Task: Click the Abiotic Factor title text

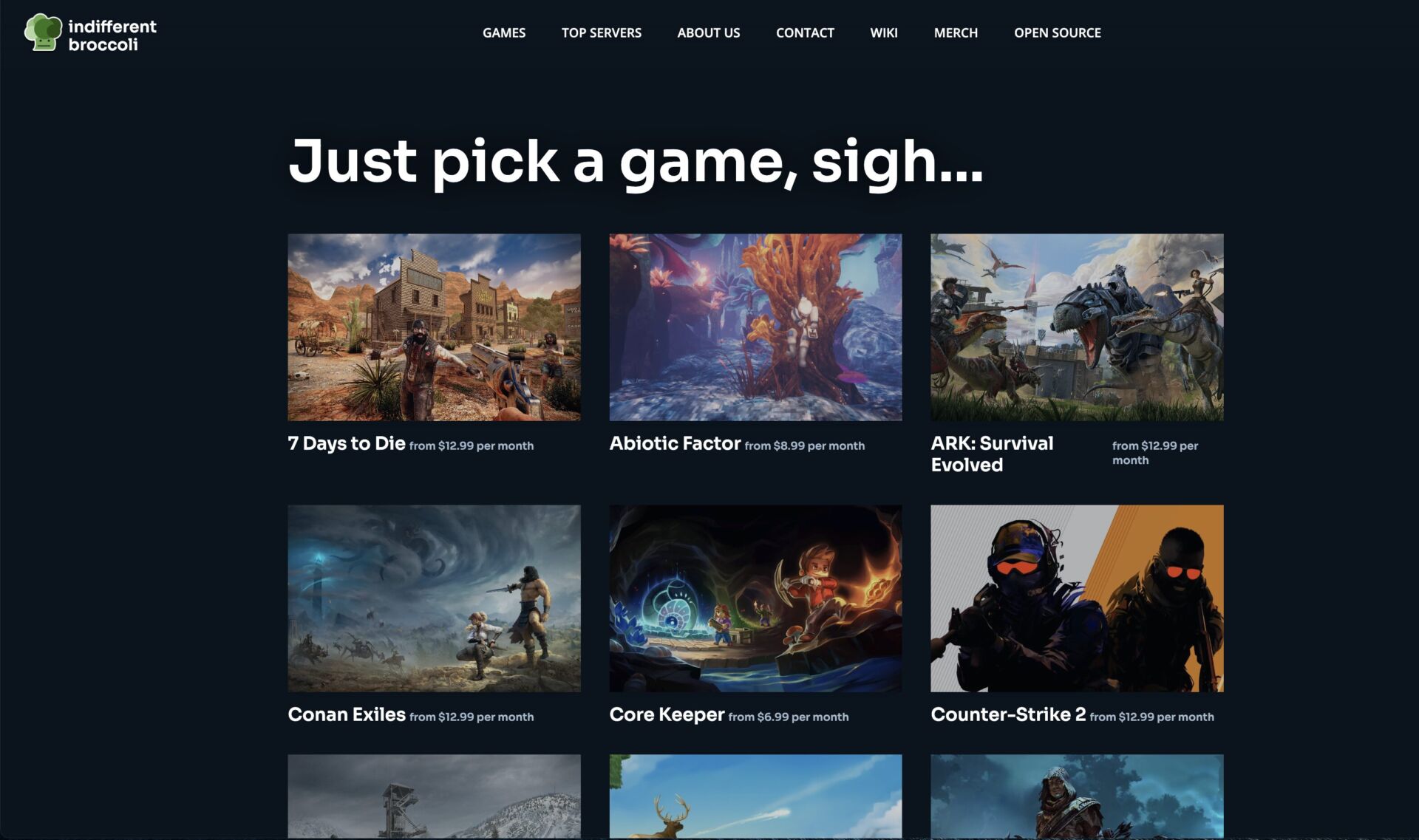Action: click(x=675, y=443)
